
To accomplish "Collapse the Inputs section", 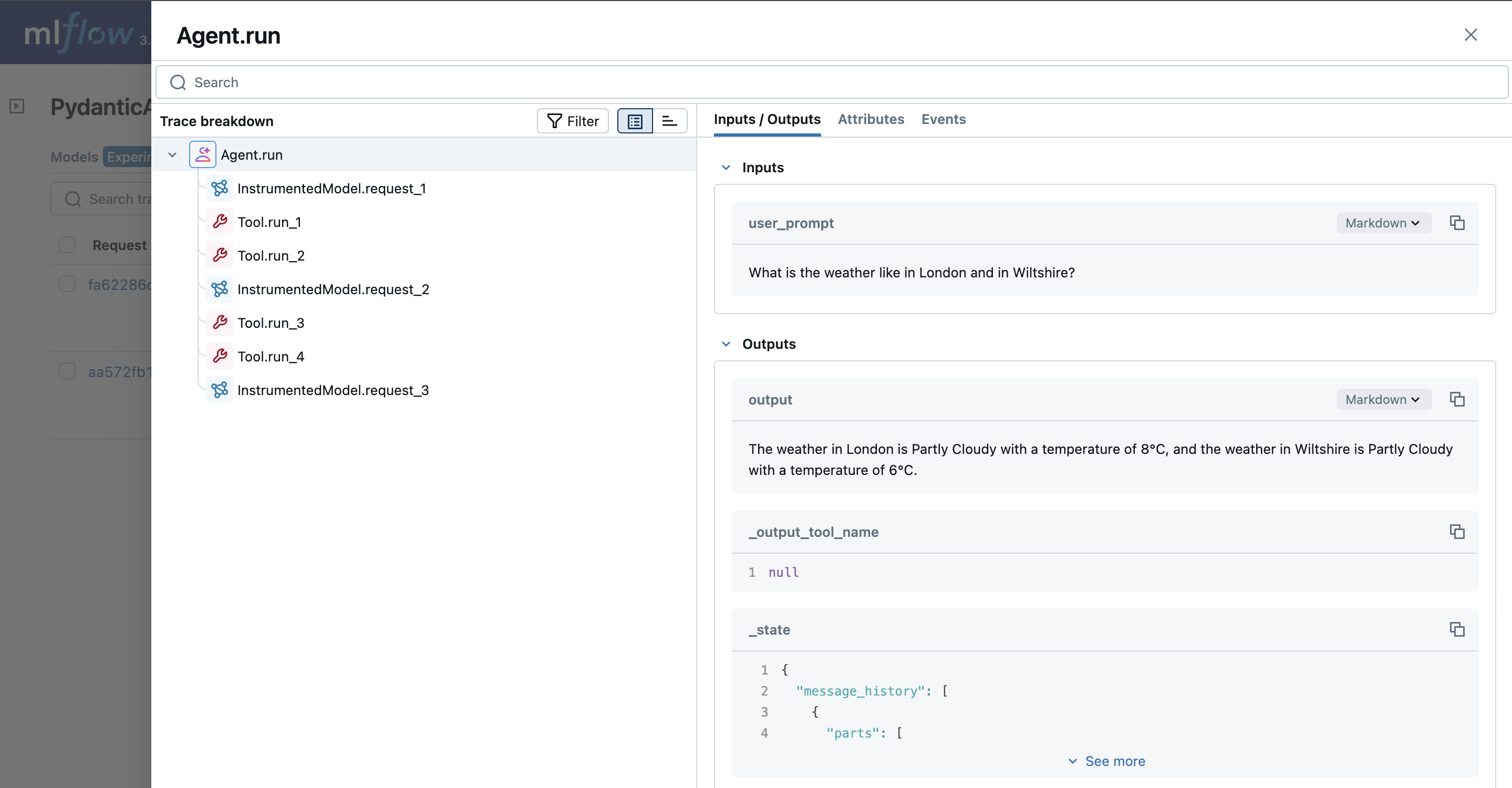I will click(x=726, y=167).
